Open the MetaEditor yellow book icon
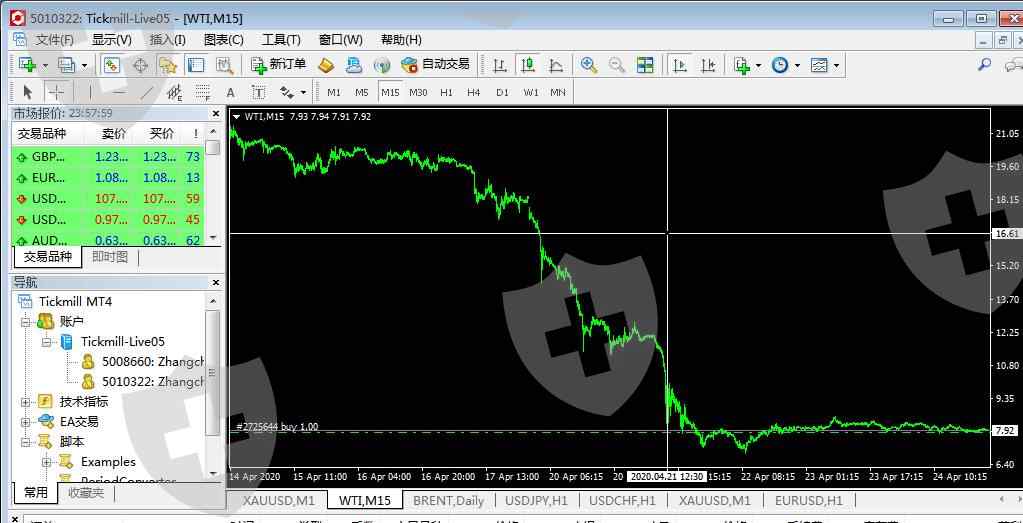The width and height of the screenshot is (1023, 523). tap(326, 65)
